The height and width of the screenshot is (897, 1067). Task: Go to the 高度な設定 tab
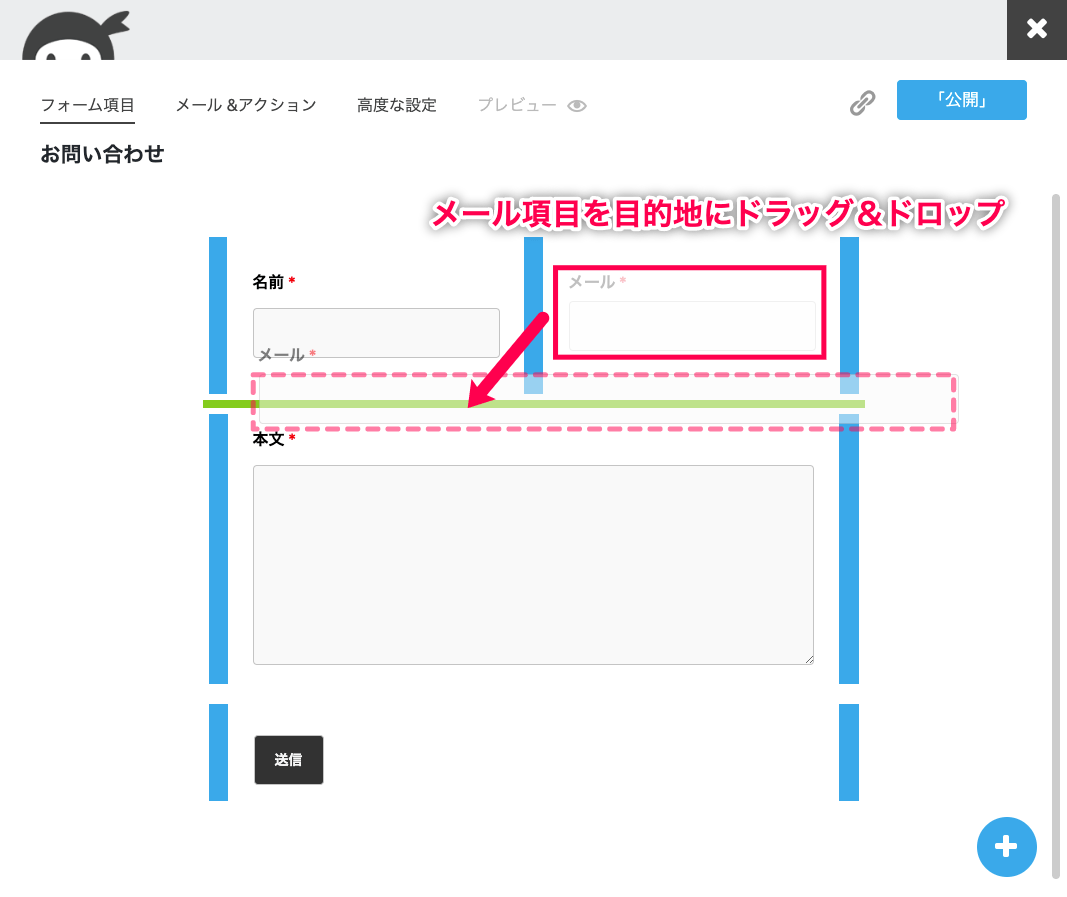396,105
